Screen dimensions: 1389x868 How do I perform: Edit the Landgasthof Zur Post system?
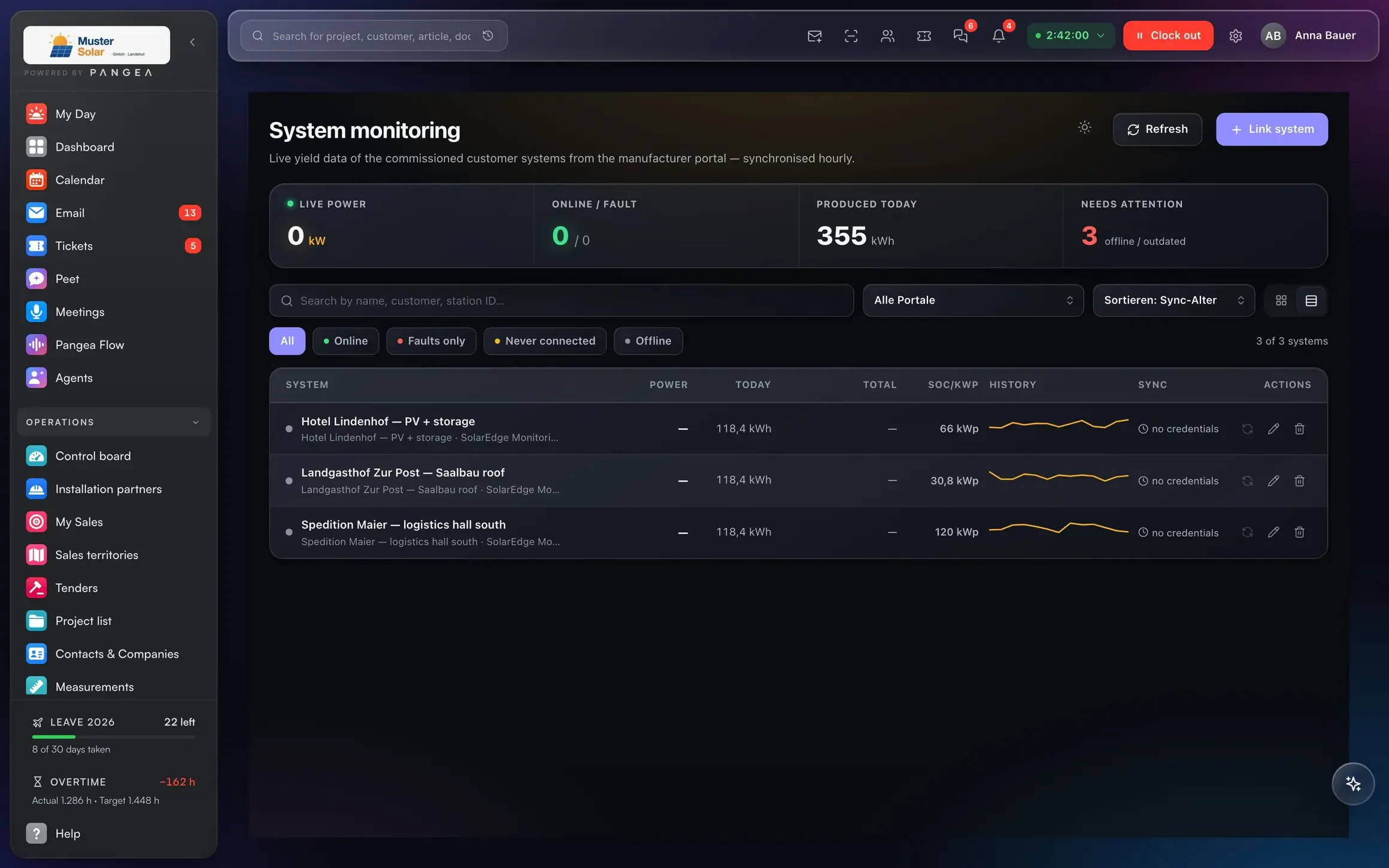click(1273, 481)
